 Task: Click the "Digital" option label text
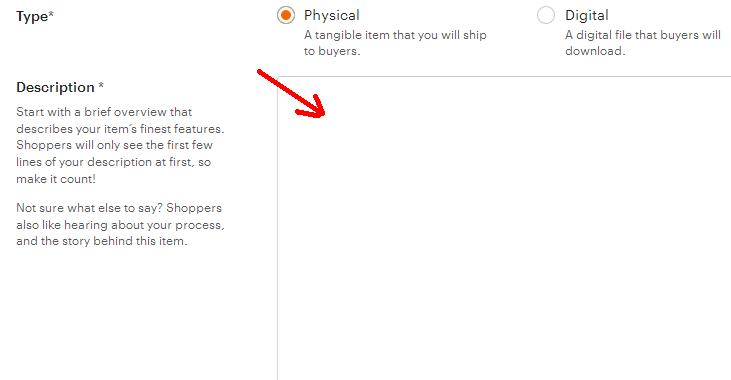click(x=586, y=15)
